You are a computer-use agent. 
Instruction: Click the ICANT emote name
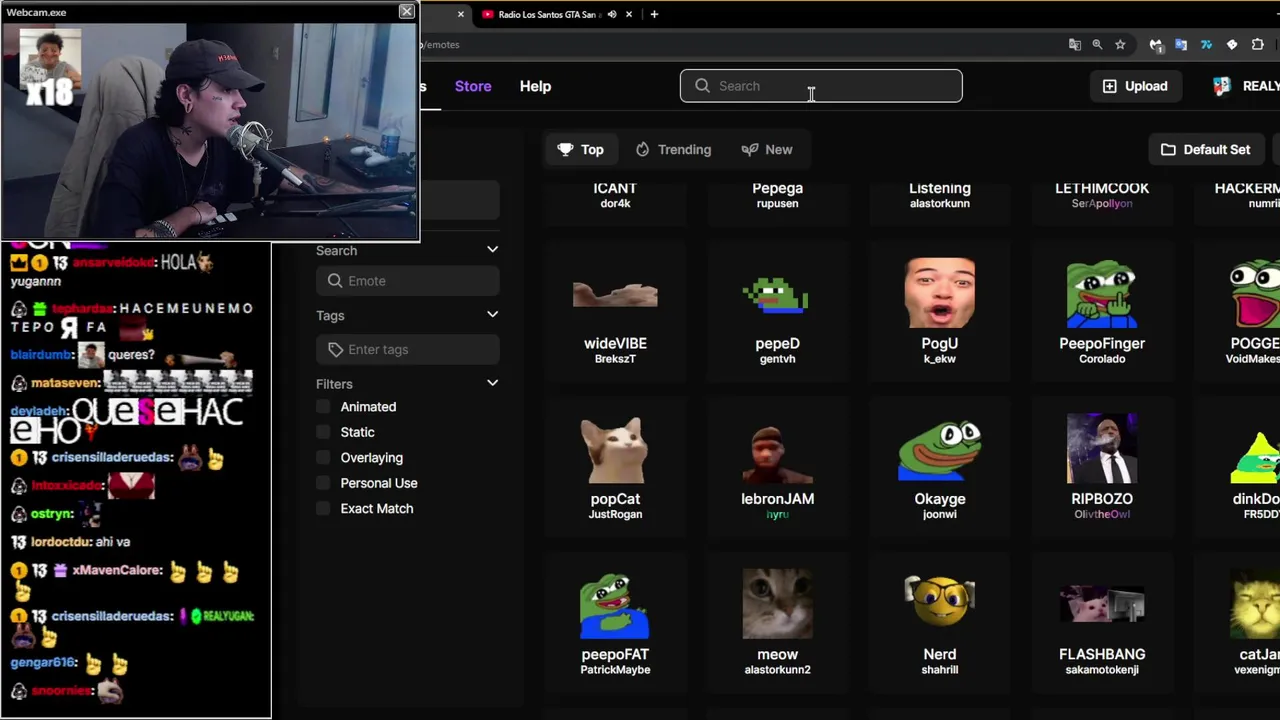point(615,188)
